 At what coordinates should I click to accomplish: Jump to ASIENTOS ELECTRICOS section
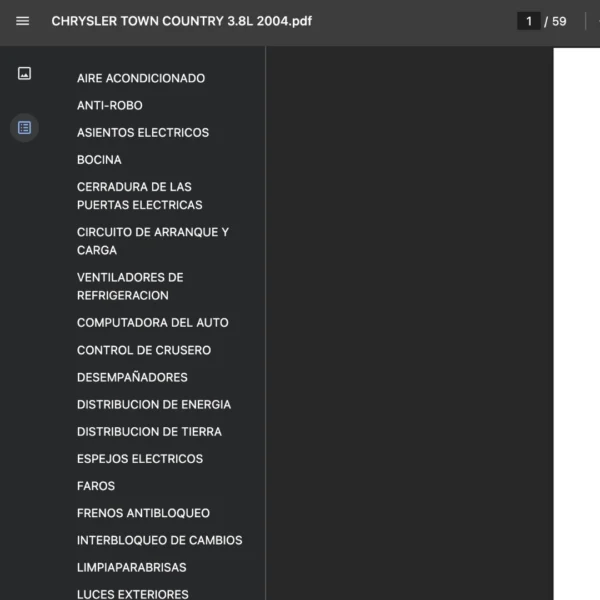[x=143, y=132]
